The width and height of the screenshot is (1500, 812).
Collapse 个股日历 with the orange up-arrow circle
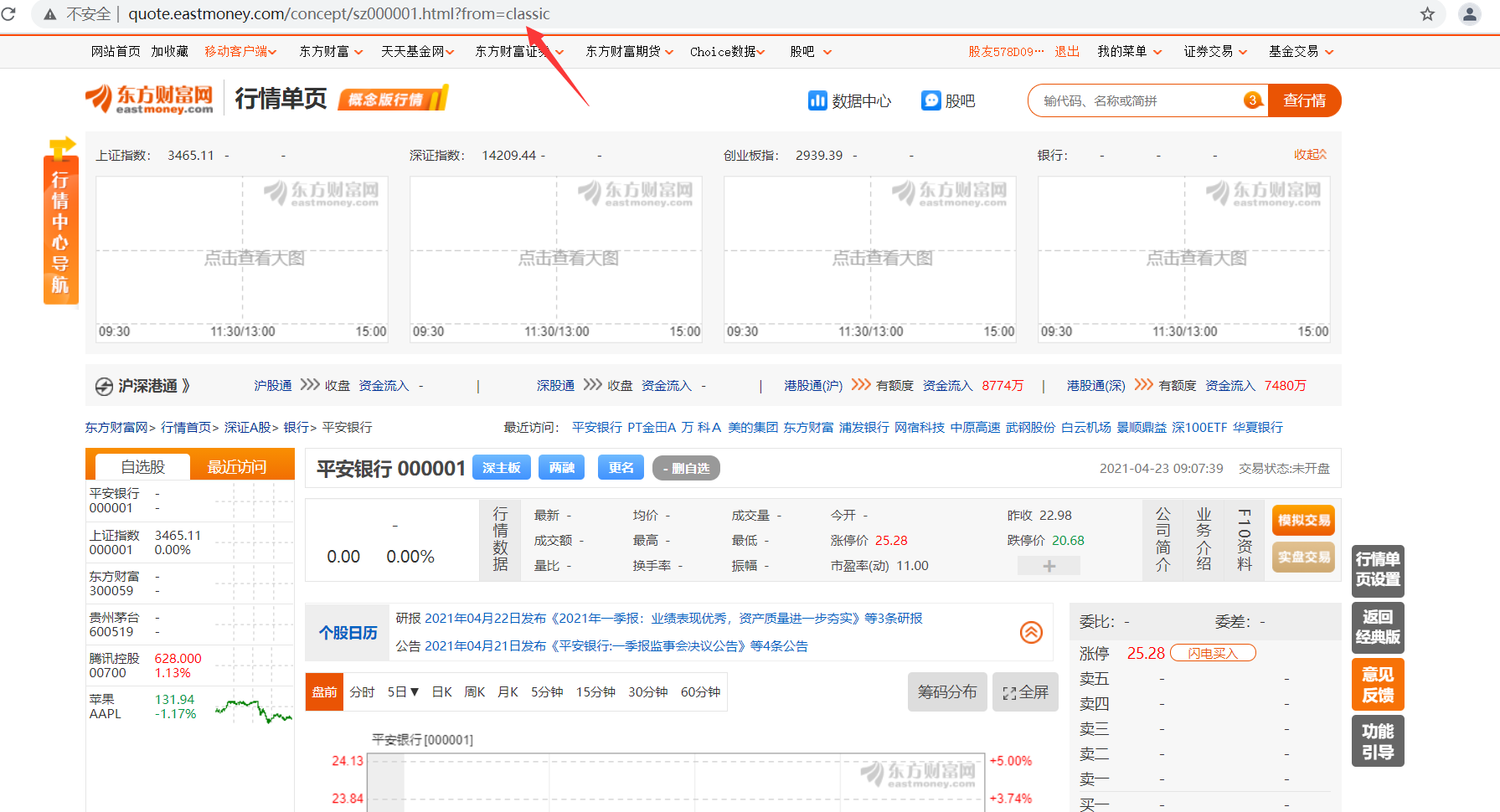[1031, 632]
